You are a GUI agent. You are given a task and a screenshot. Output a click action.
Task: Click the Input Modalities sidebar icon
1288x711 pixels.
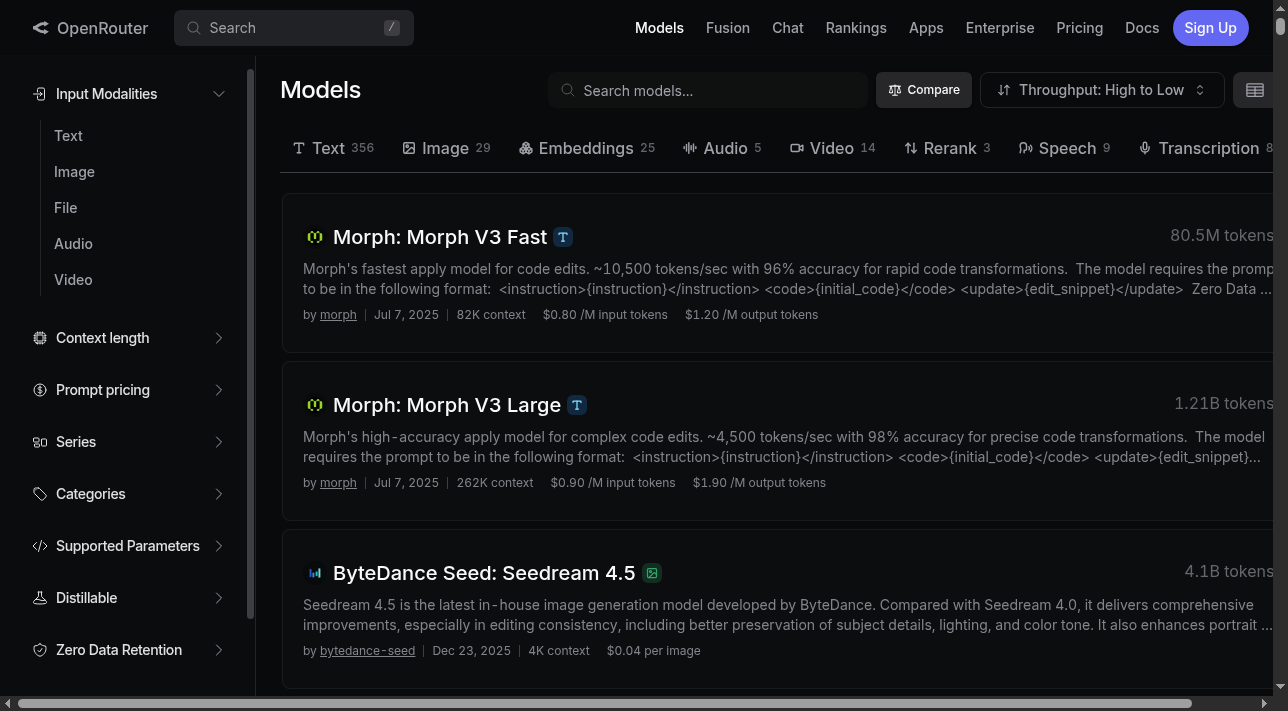(x=40, y=94)
